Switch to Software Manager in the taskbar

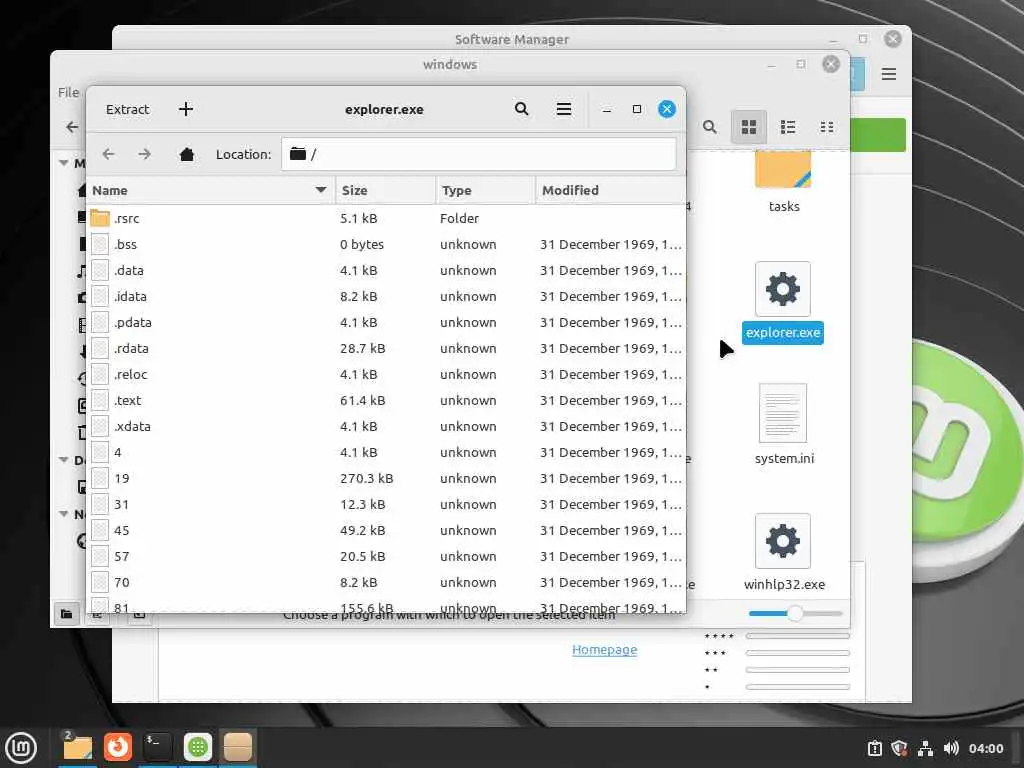click(198, 747)
